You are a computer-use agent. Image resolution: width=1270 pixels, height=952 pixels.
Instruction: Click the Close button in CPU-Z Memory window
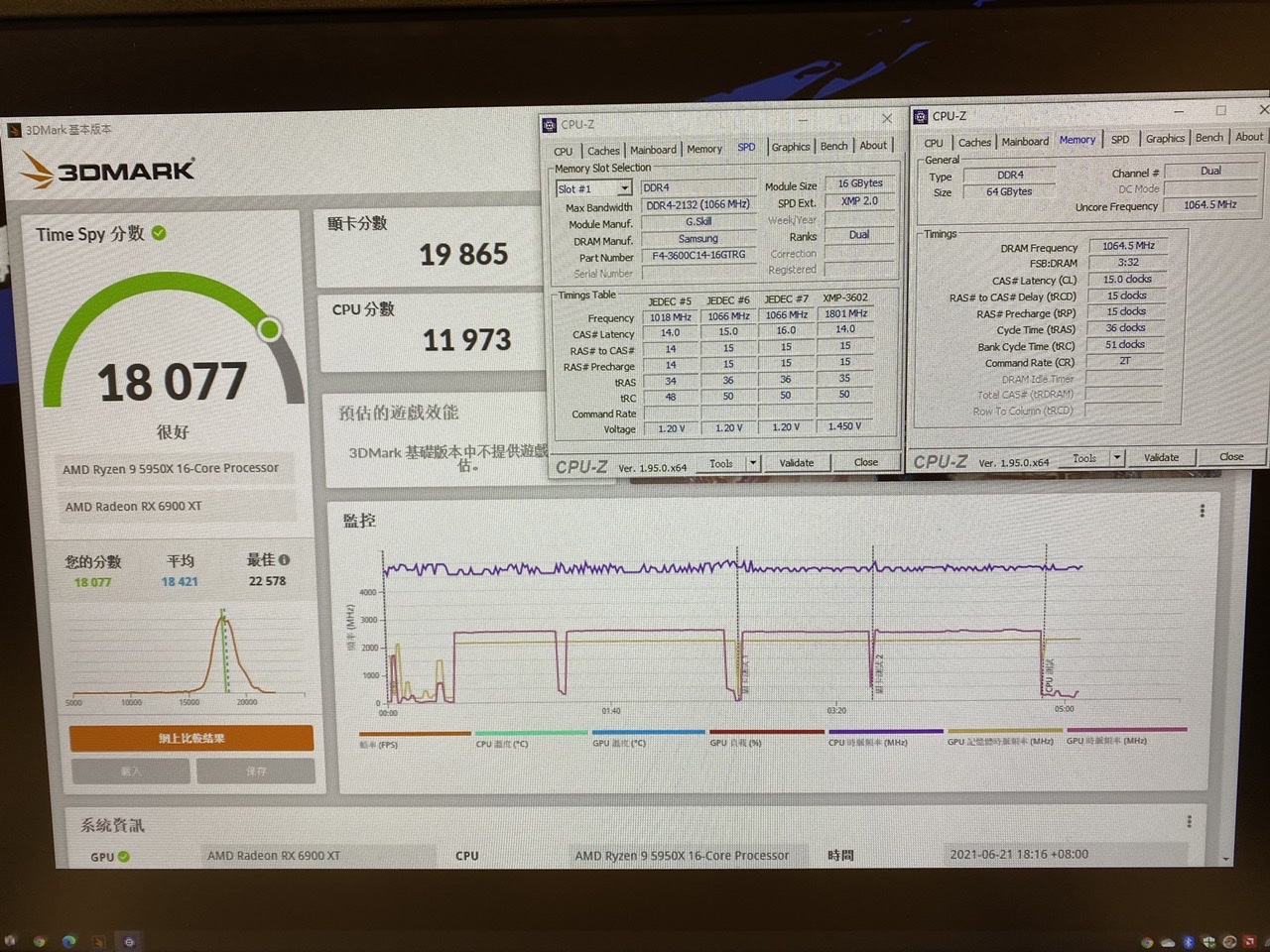pyautogui.click(x=1231, y=456)
